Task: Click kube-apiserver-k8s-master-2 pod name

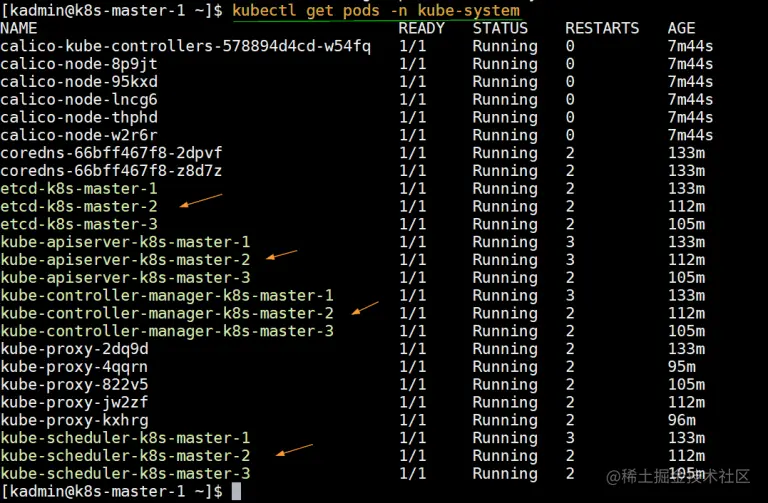Action: tap(125, 260)
